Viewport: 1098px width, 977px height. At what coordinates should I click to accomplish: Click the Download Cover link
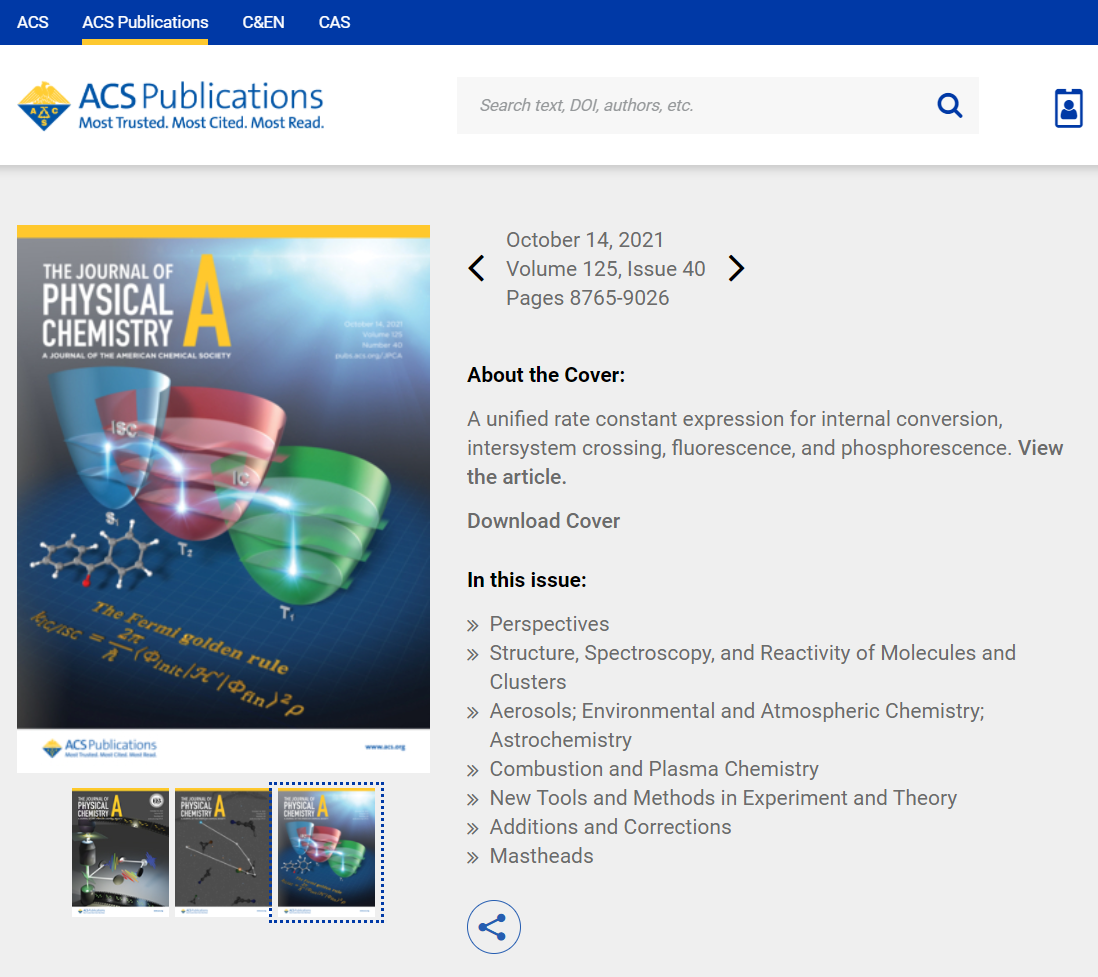click(x=543, y=521)
